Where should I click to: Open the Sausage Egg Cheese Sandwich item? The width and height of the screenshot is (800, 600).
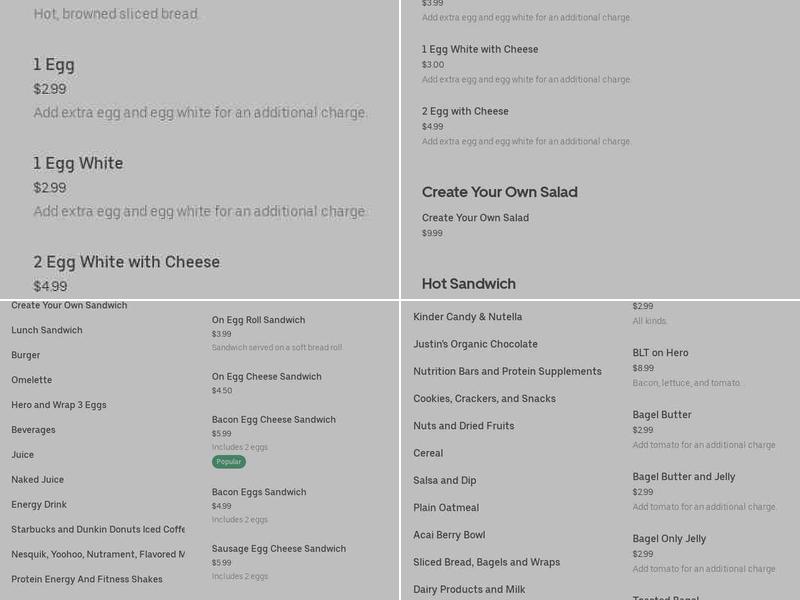coord(277,548)
